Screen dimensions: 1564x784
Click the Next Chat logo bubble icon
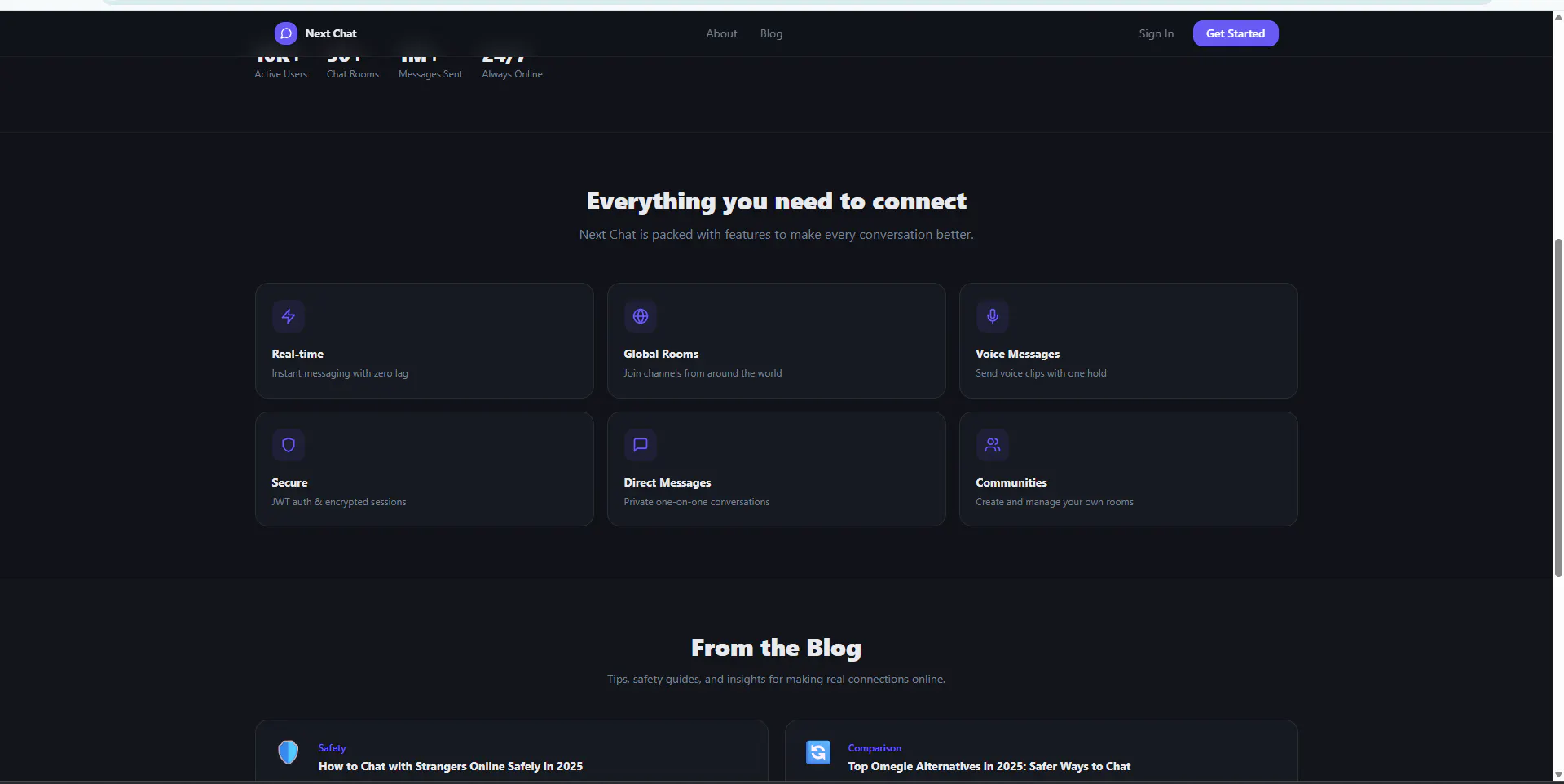(285, 33)
